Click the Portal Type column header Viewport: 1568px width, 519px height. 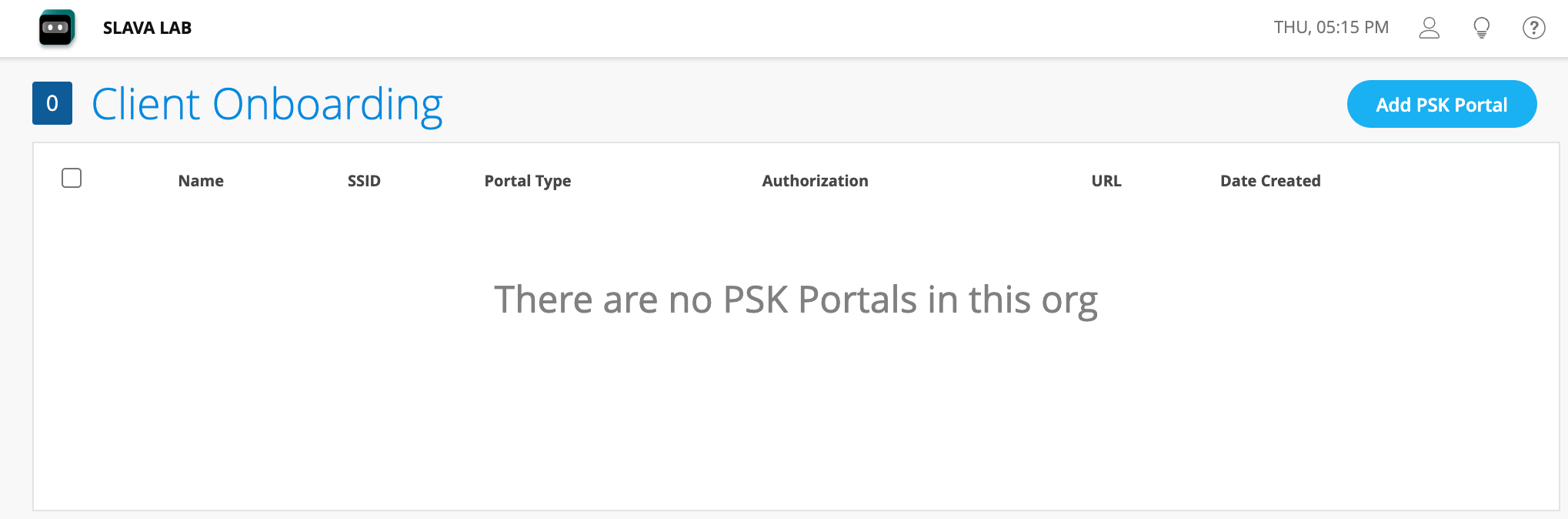coord(527,181)
